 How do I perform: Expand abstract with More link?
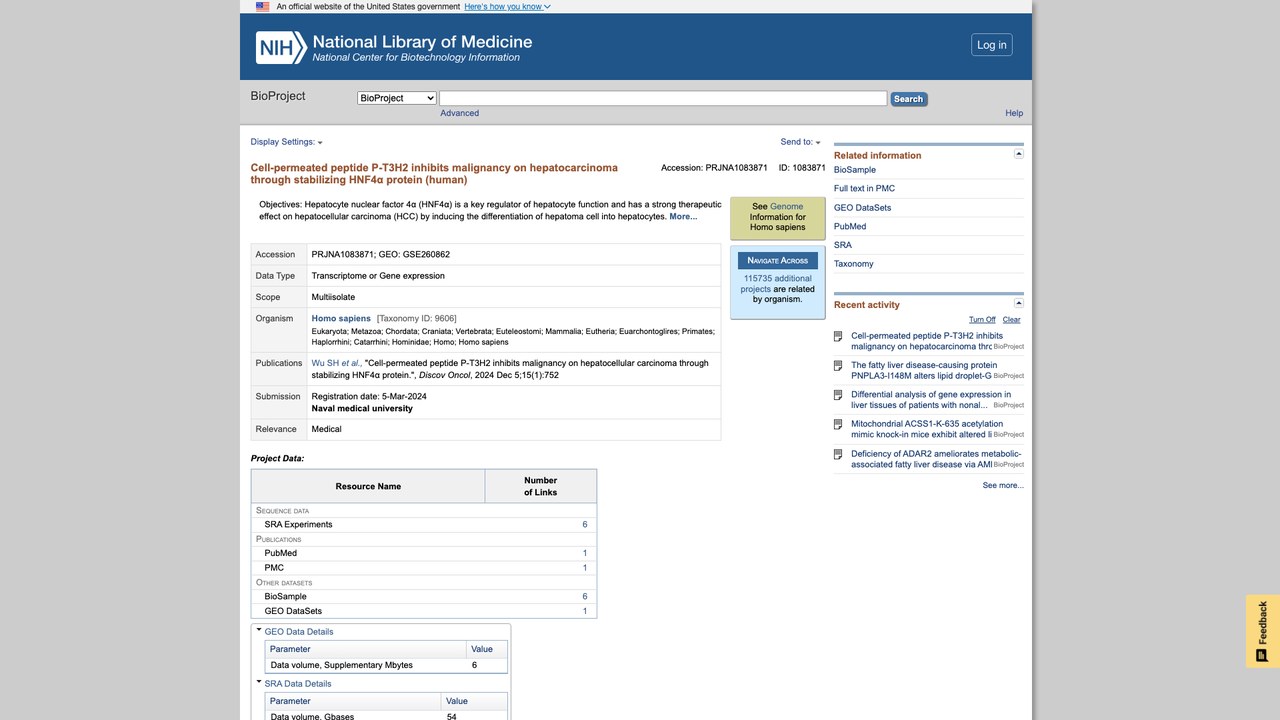click(x=683, y=216)
